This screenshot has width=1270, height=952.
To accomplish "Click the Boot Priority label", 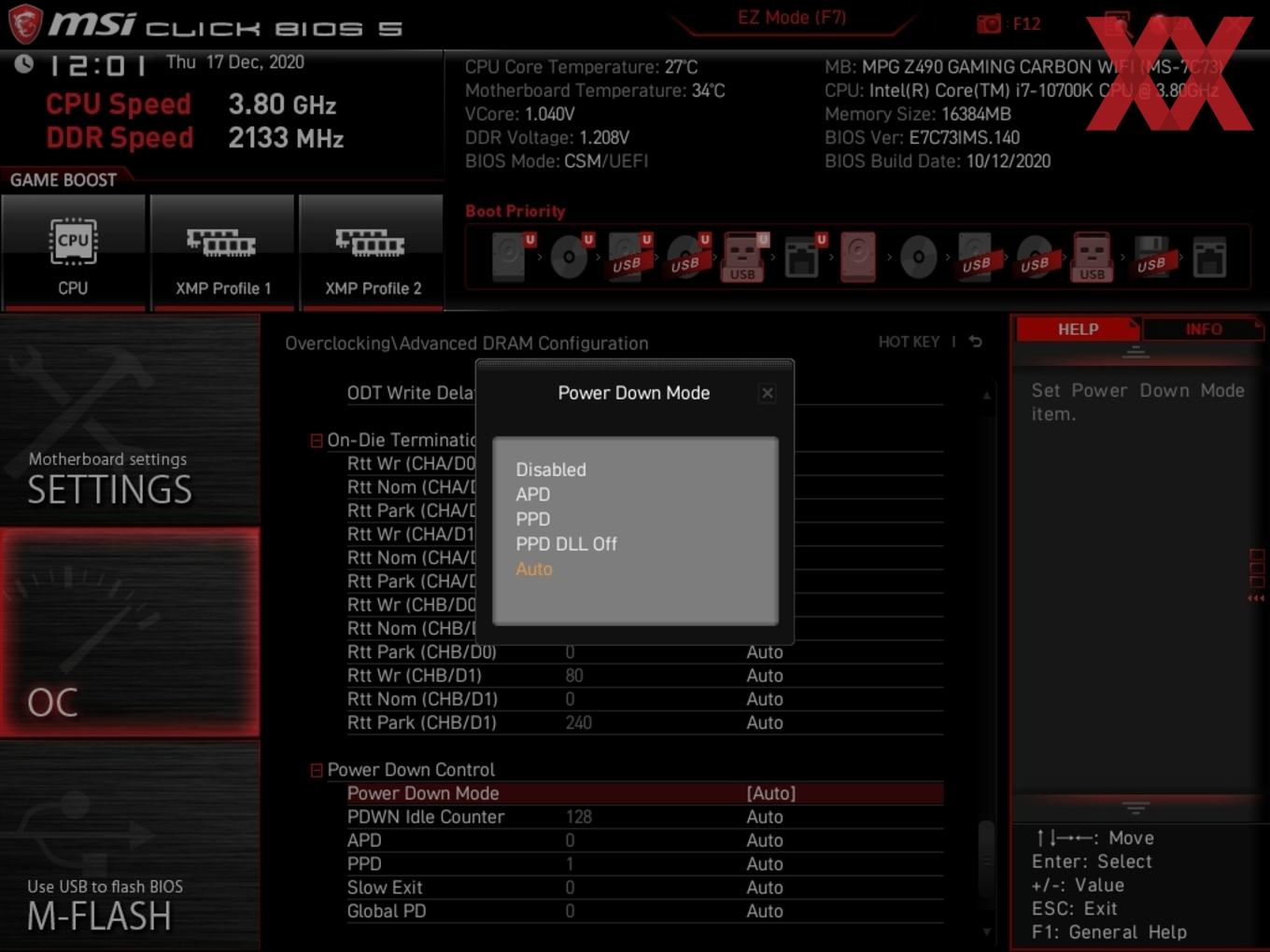I will coord(515,211).
